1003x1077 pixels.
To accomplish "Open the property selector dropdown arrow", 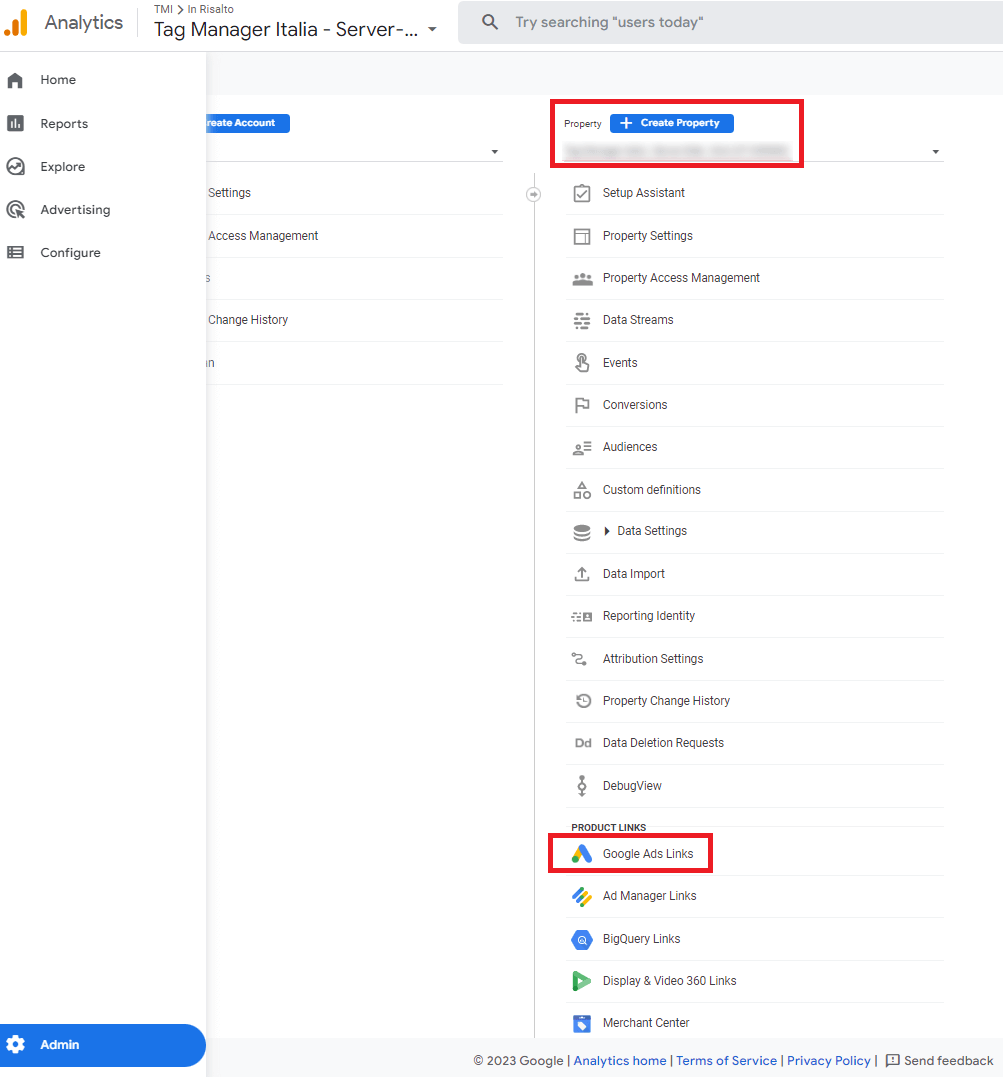I will tap(936, 152).
